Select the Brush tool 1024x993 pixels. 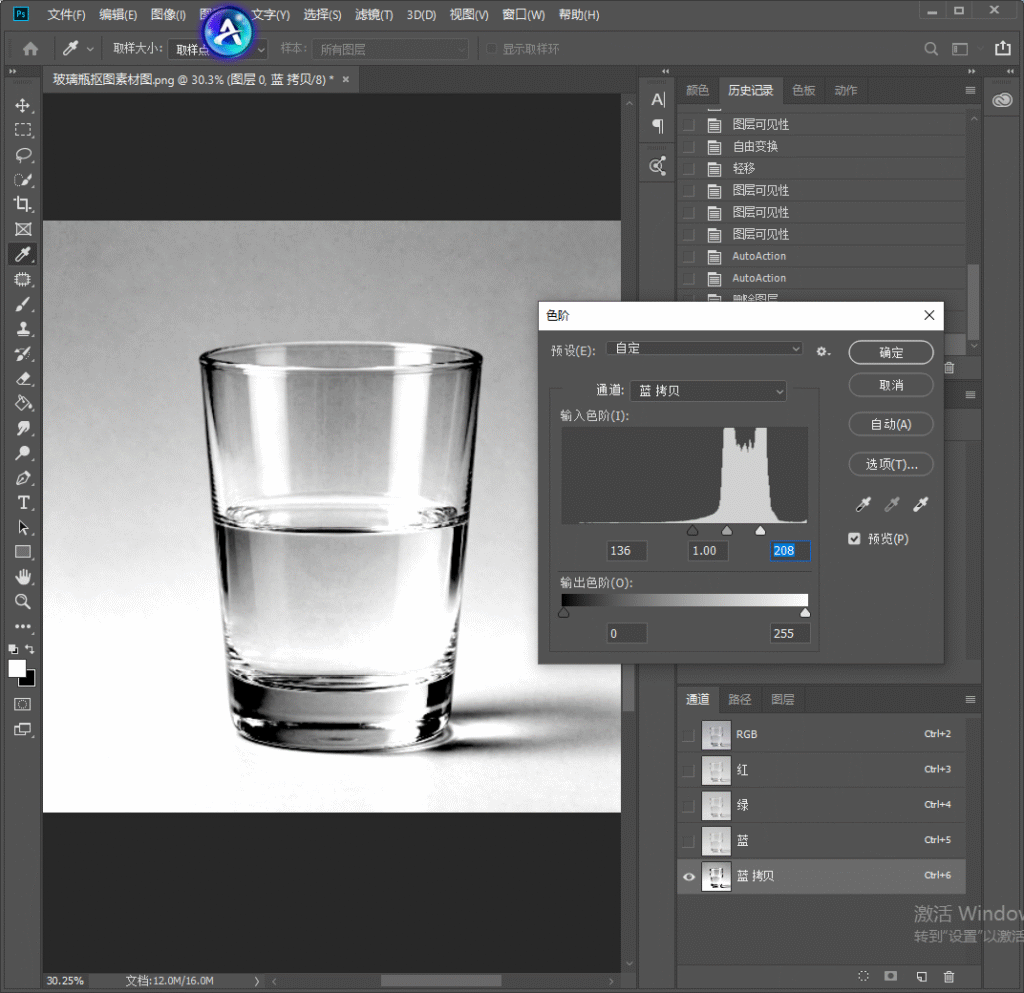click(x=23, y=304)
